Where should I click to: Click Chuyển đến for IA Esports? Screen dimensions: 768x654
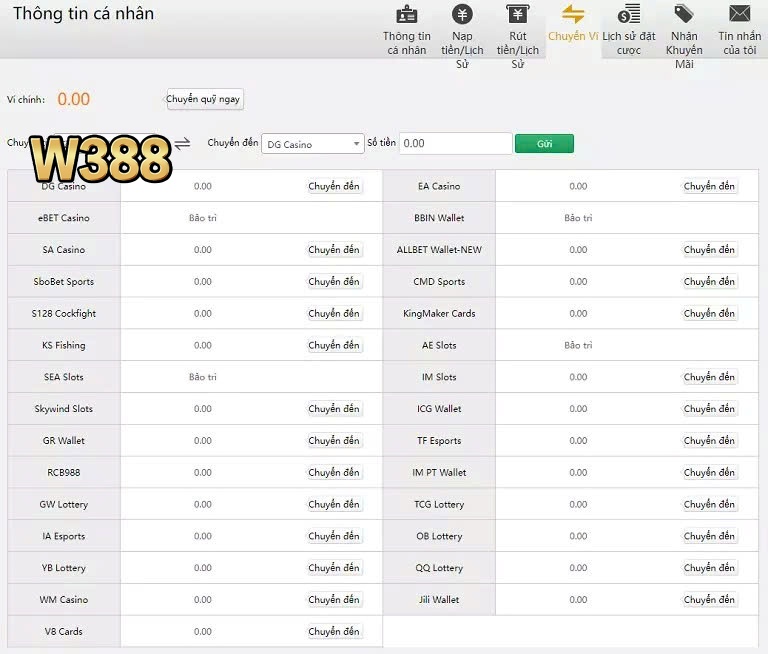pyautogui.click(x=334, y=536)
